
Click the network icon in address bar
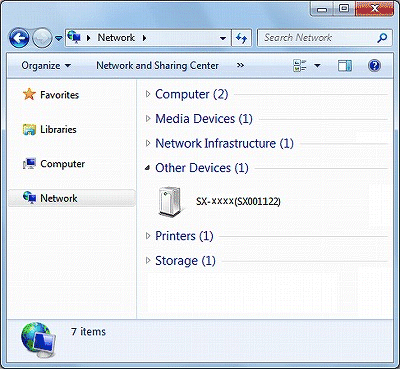tap(74, 37)
